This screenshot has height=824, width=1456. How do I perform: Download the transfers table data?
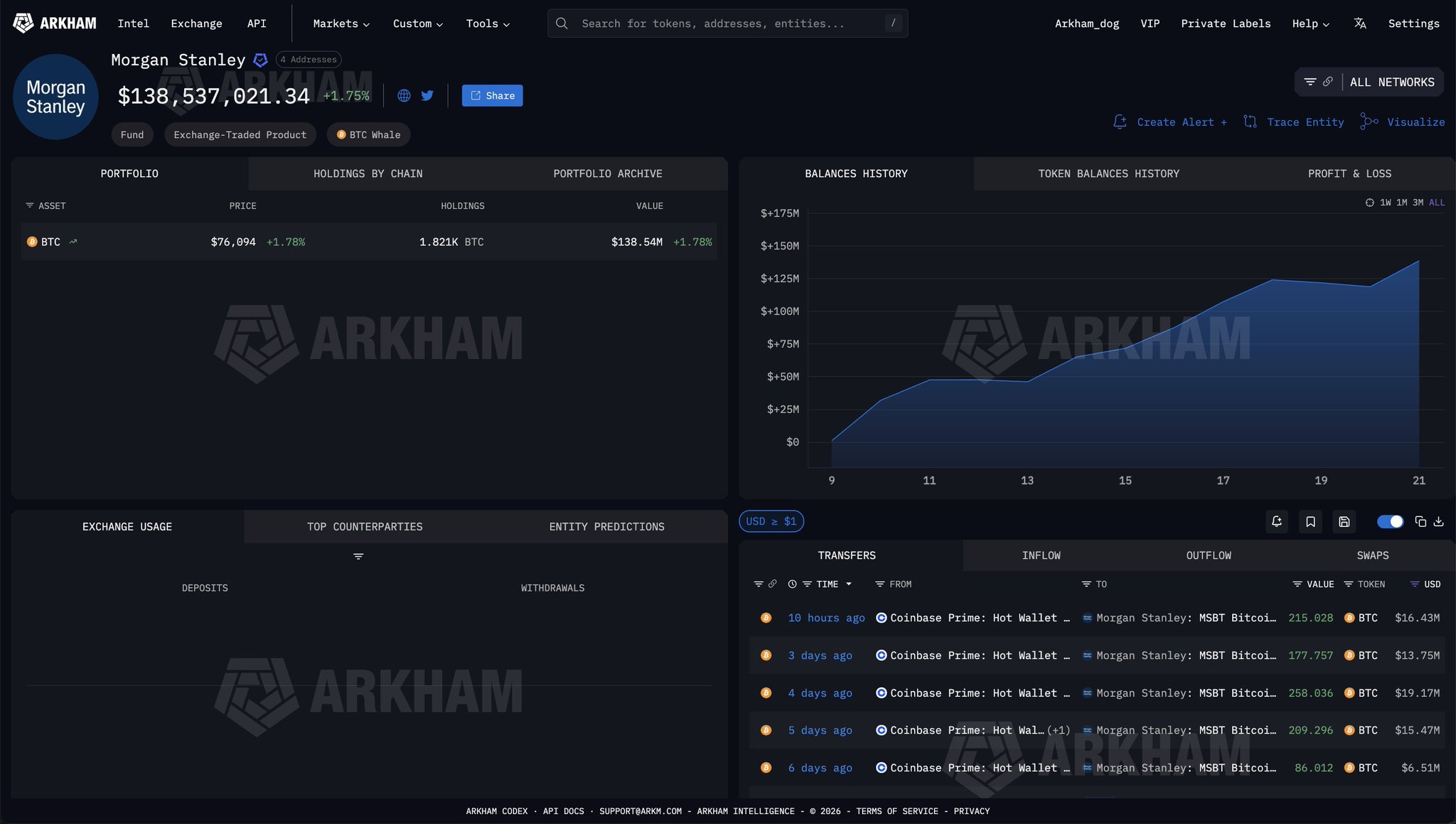pyautogui.click(x=1438, y=522)
